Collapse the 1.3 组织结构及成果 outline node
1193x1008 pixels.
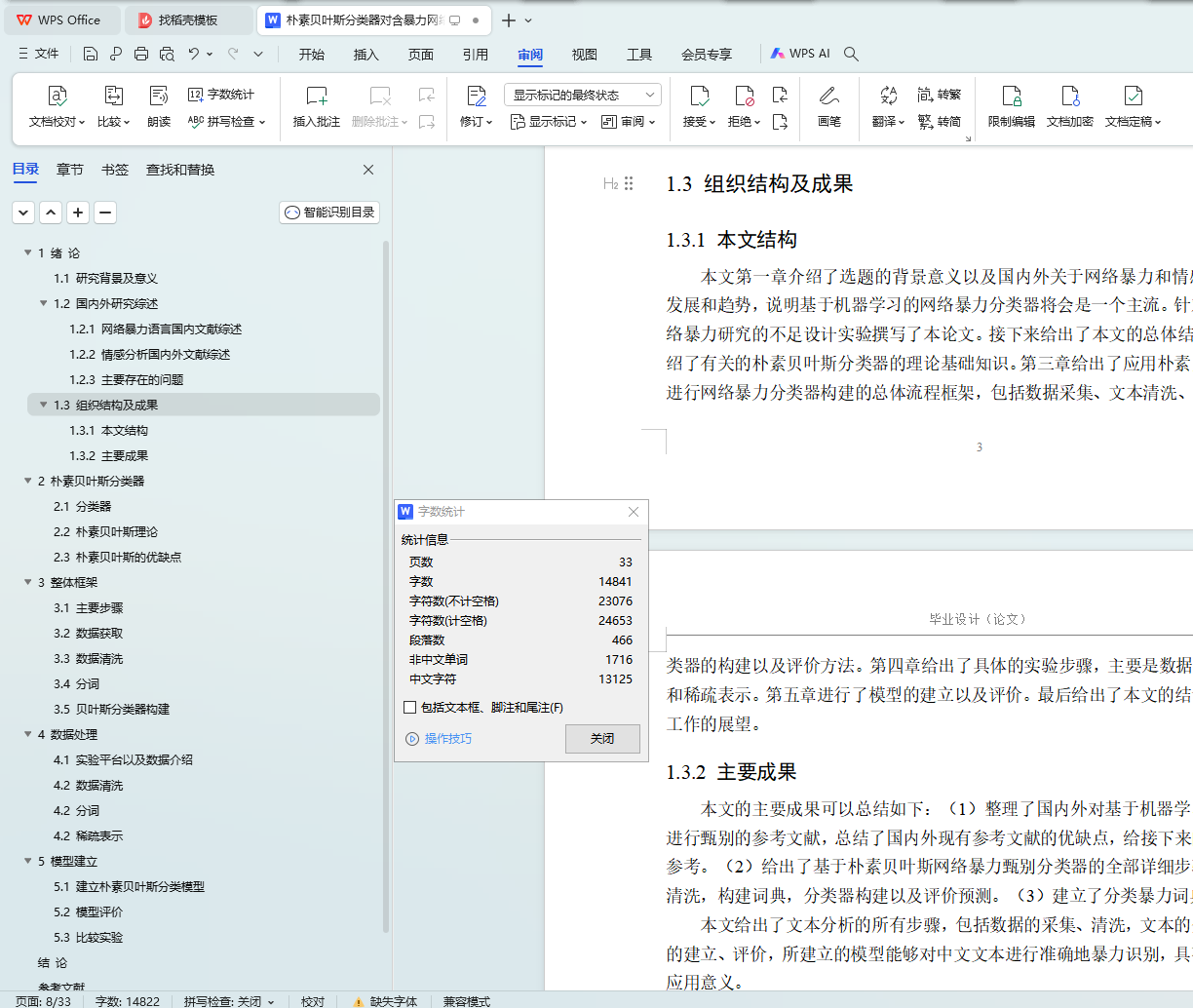[43, 405]
